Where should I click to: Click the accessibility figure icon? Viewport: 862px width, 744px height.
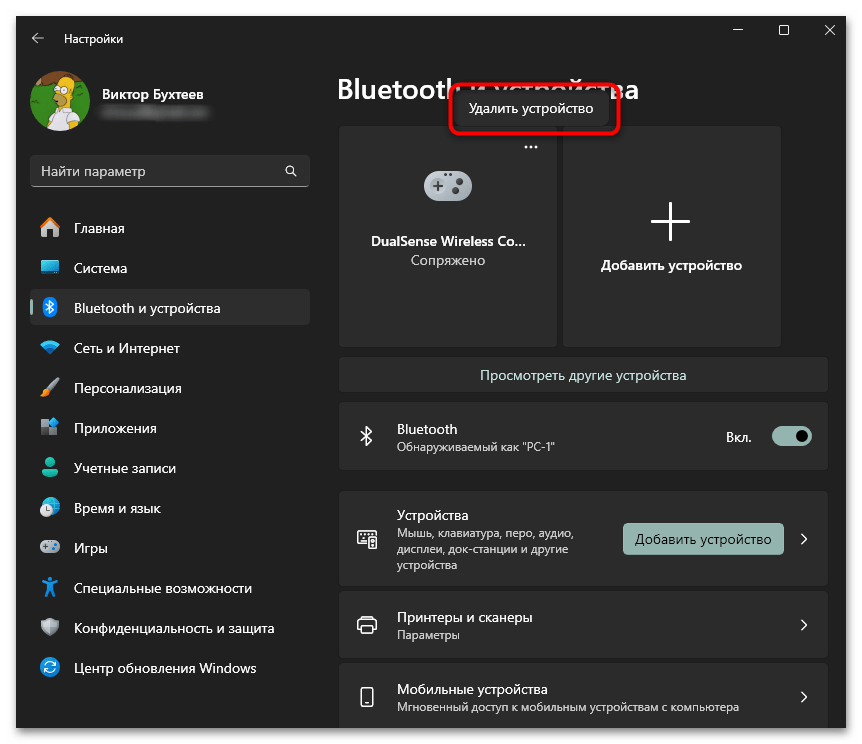[x=50, y=587]
